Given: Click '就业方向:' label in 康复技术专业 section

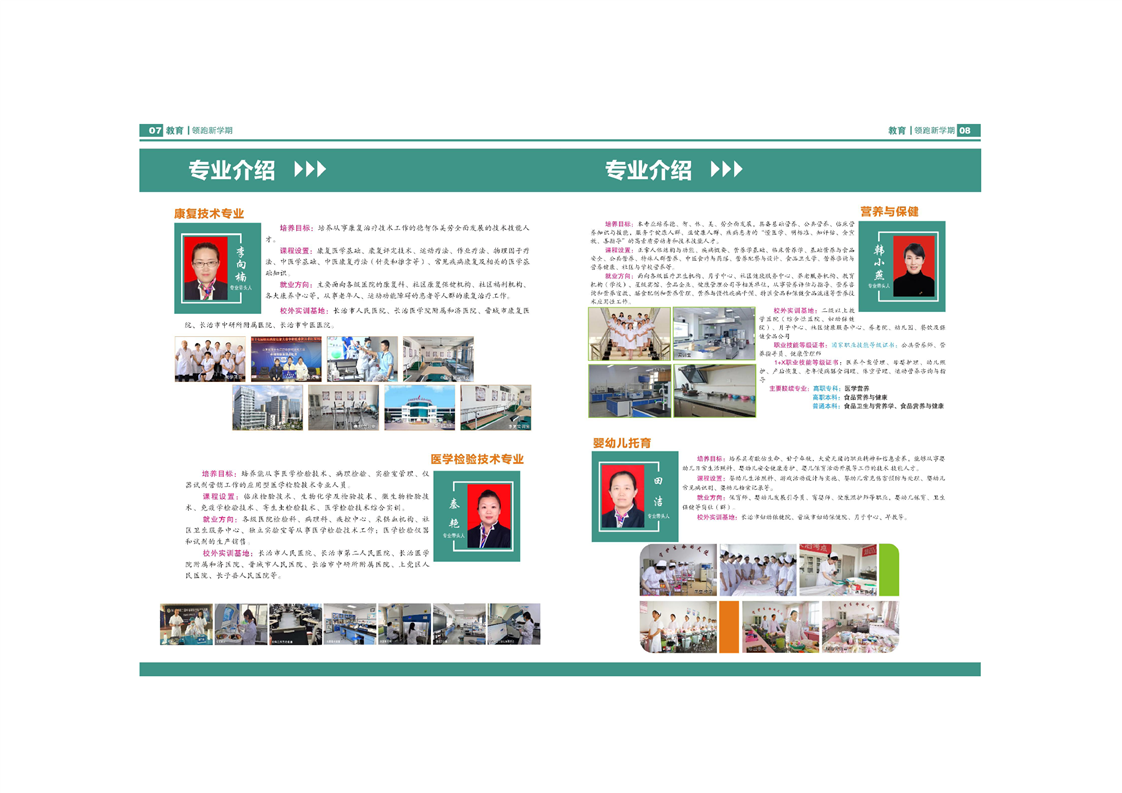Looking at the screenshot, I should click(296, 284).
